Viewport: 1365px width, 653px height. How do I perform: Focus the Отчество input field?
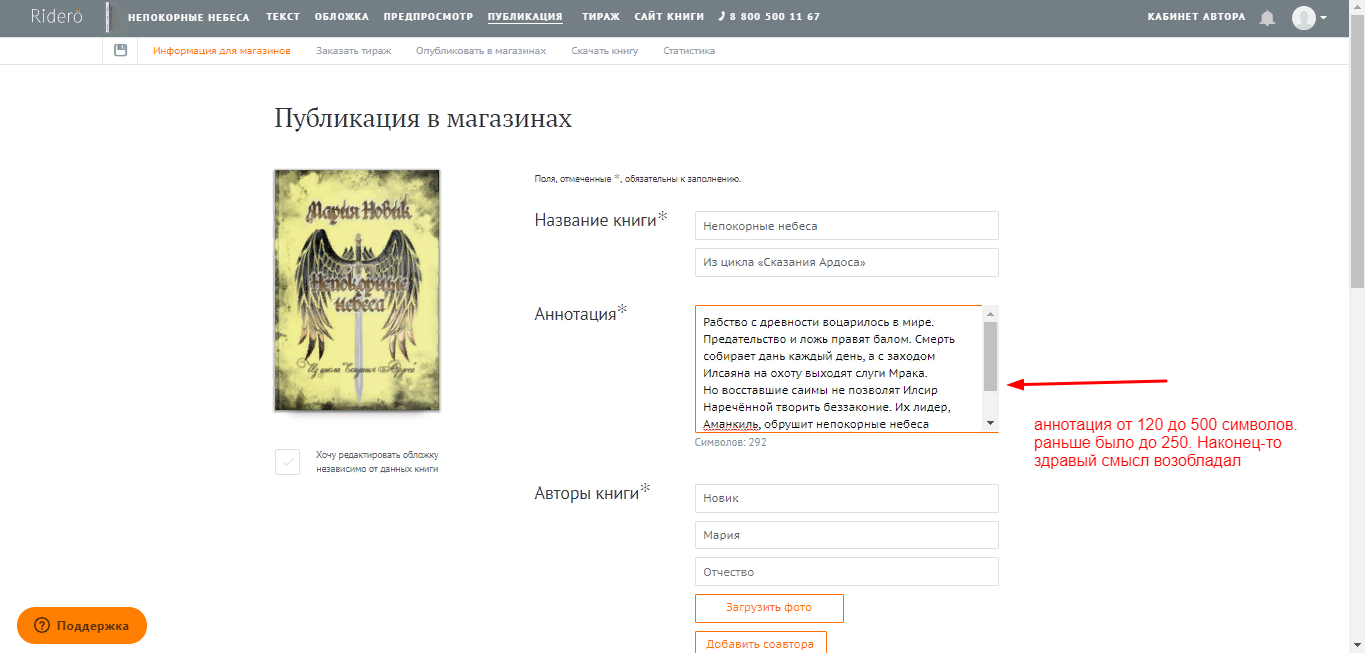(847, 572)
